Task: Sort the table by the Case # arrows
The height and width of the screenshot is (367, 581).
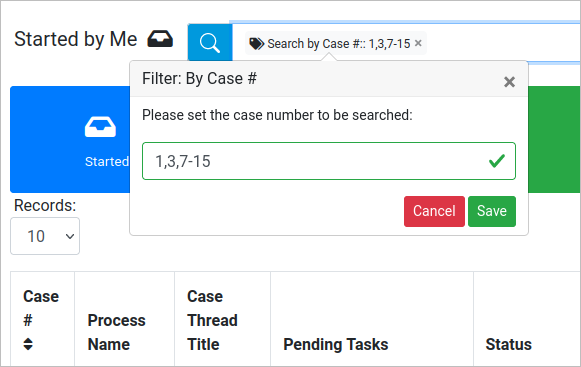Action: pyautogui.click(x=28, y=344)
